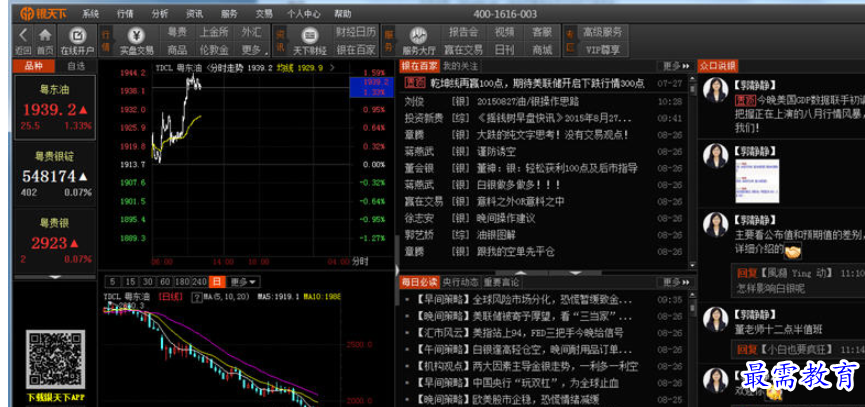Select the 众口说银 tab

(x=718, y=66)
